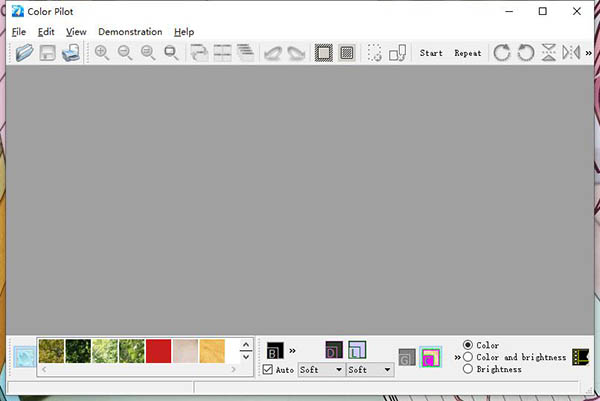Click the rotate clockwise arrow icon
The image size is (600, 401).
point(502,53)
